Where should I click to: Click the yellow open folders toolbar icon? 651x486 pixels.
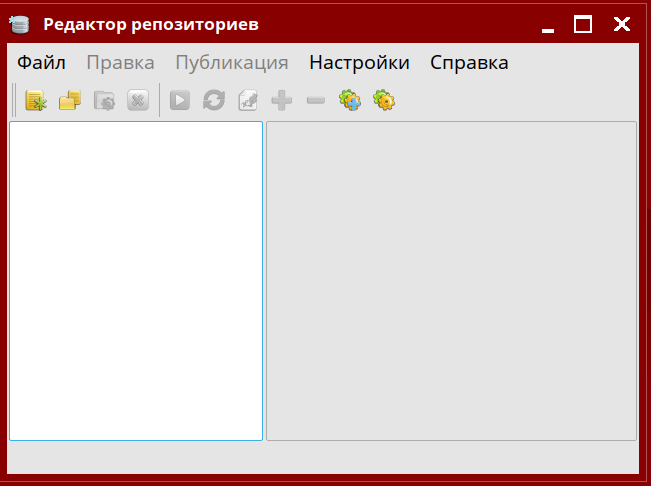tap(70, 100)
